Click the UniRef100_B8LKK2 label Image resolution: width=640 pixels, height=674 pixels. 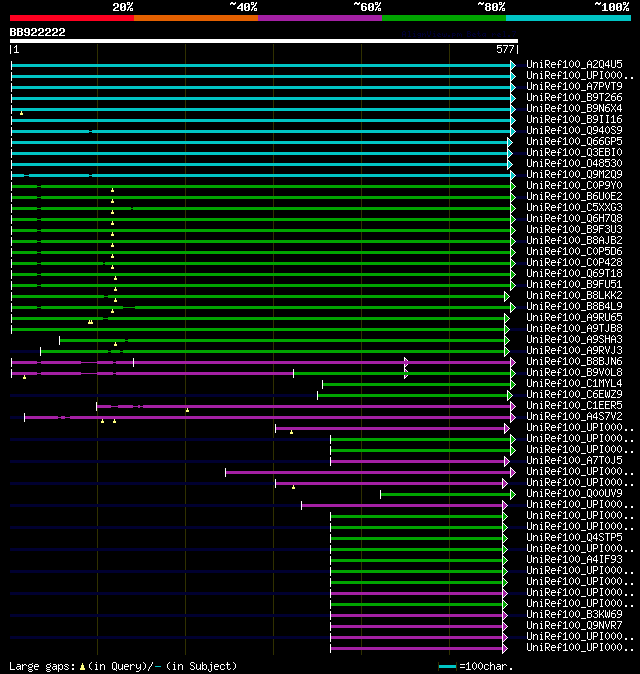[x=574, y=296]
